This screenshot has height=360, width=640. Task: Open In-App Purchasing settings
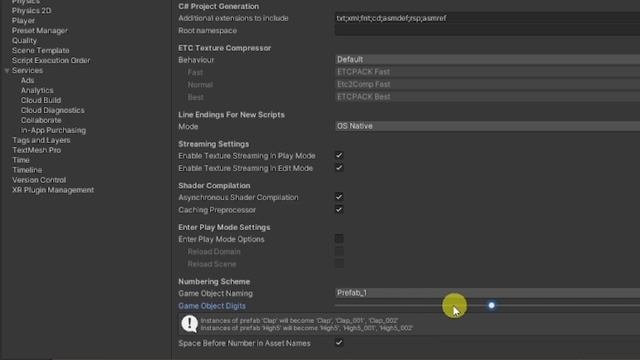click(x=53, y=130)
